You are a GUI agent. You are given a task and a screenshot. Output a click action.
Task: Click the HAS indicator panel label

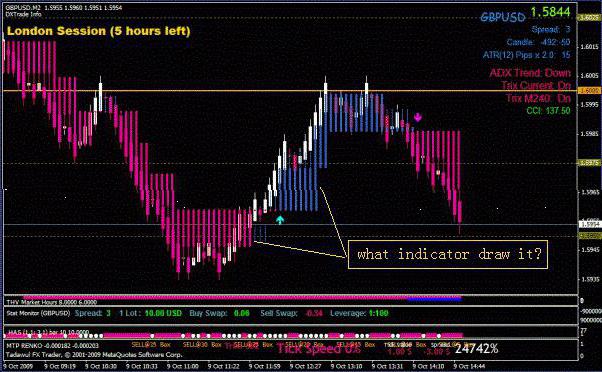coord(48,332)
